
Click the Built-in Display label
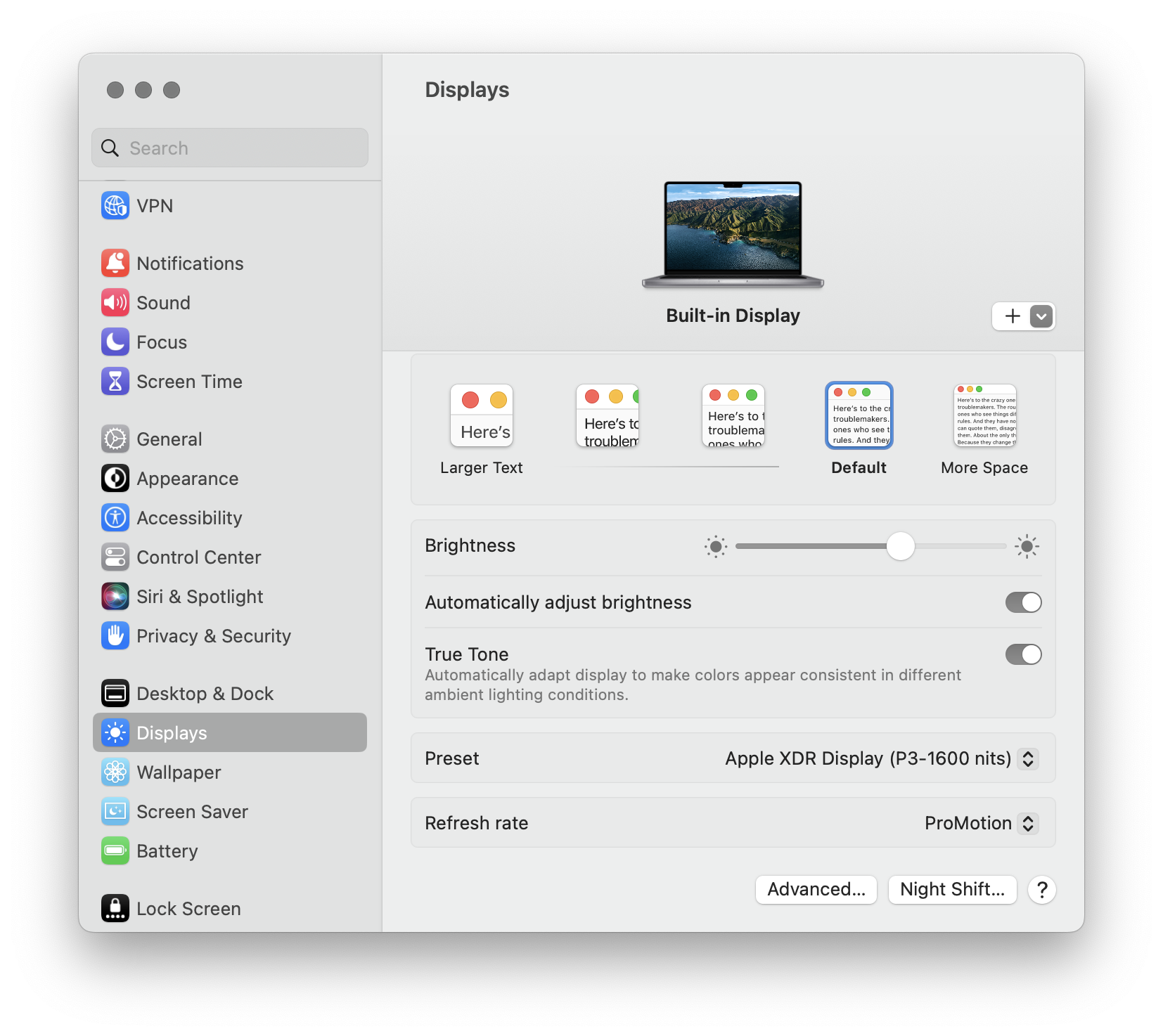pos(733,316)
